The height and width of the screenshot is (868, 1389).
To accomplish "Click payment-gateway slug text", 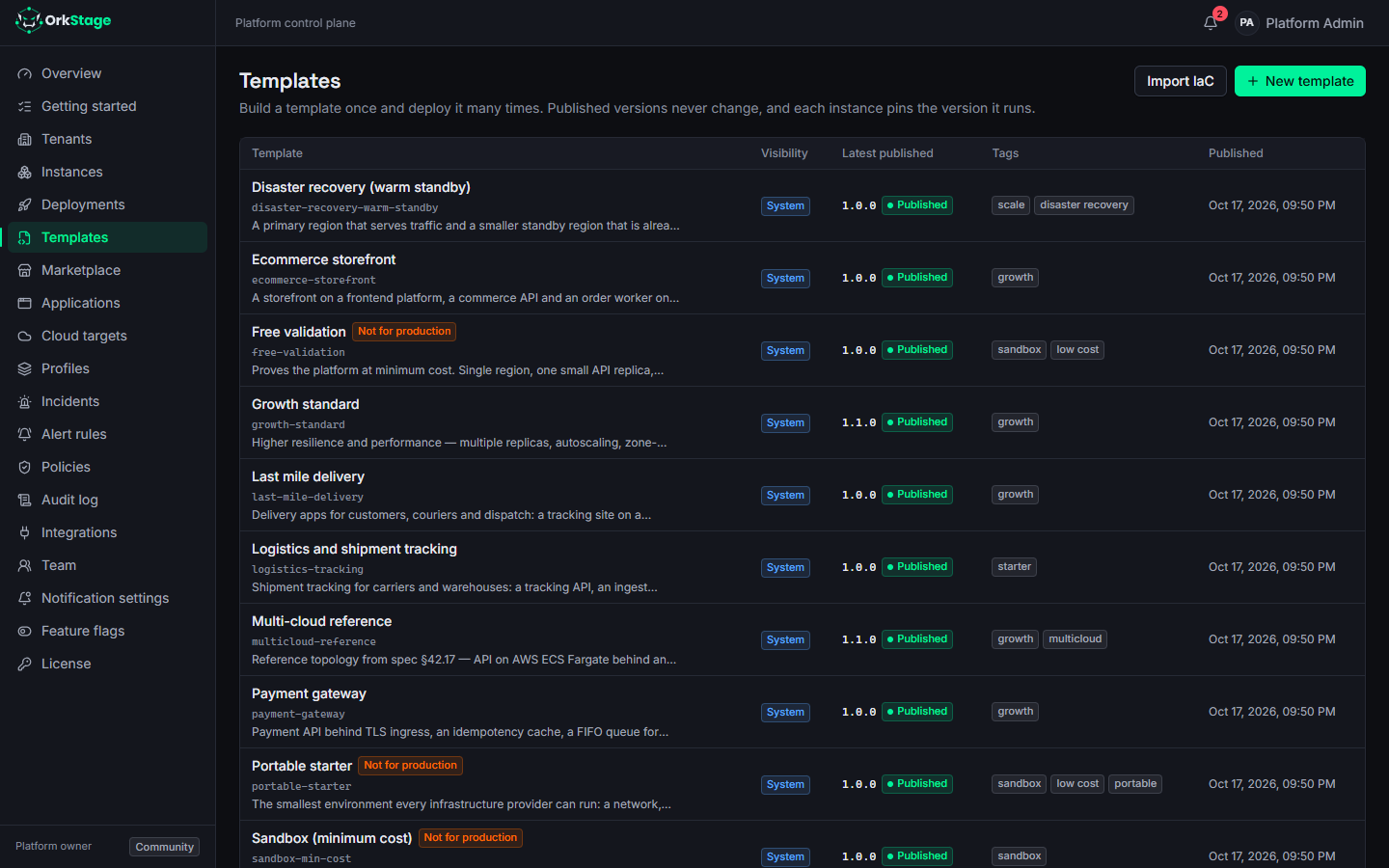I will [298, 715].
